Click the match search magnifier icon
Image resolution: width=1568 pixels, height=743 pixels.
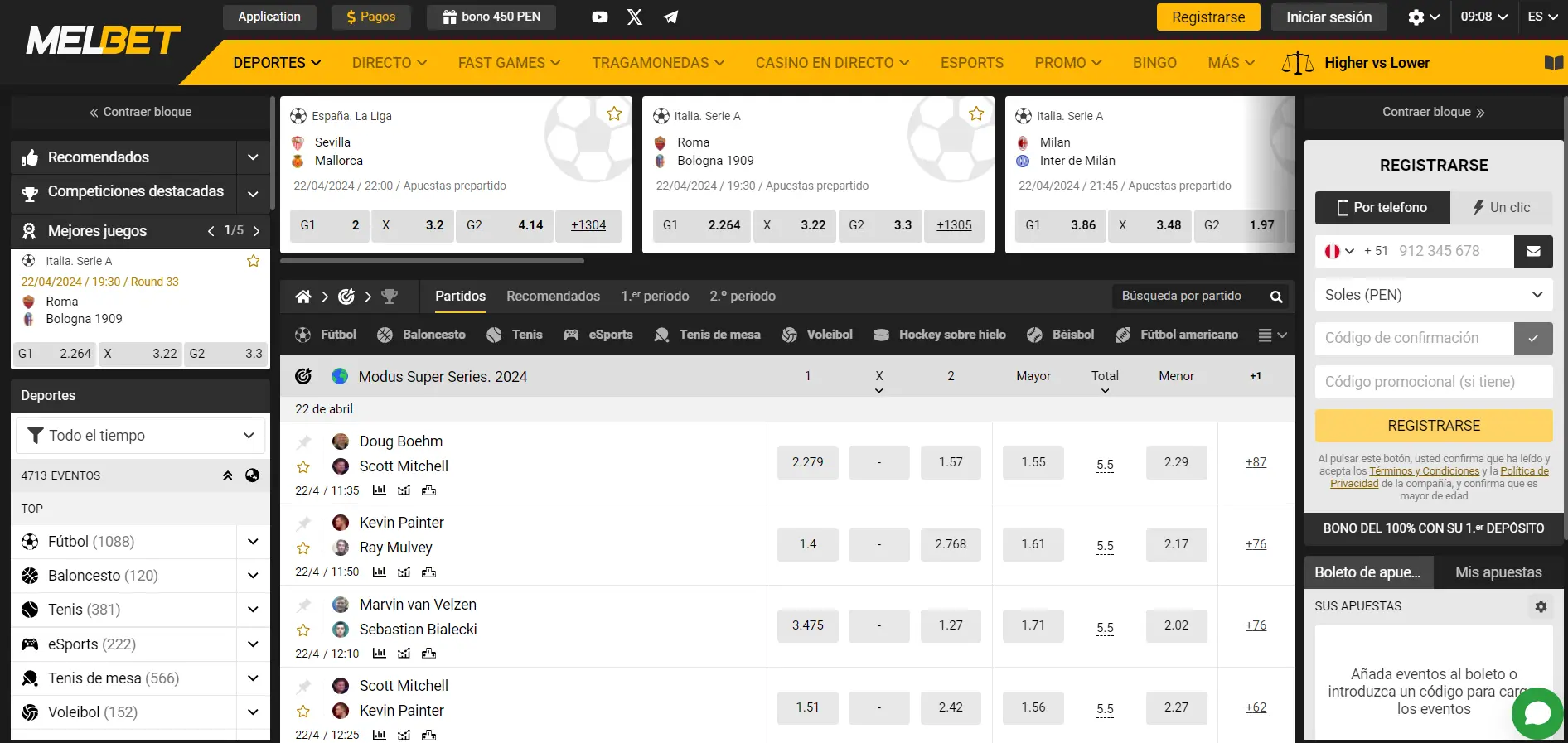[x=1276, y=297]
